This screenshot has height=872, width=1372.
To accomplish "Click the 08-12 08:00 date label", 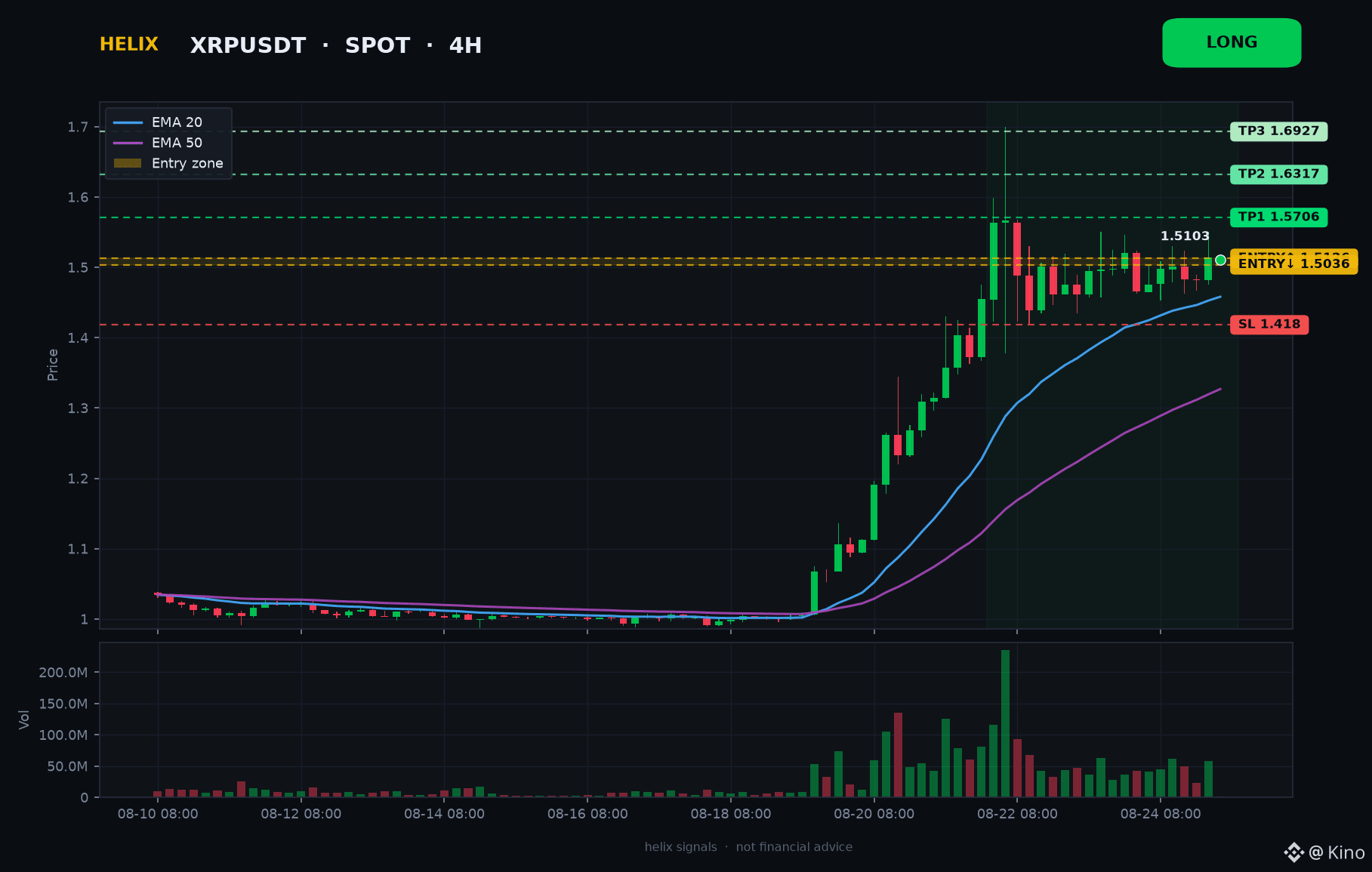I will (301, 814).
